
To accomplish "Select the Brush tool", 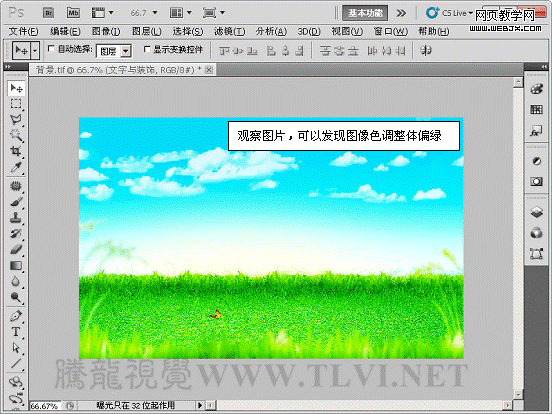I will pyautogui.click(x=16, y=202).
